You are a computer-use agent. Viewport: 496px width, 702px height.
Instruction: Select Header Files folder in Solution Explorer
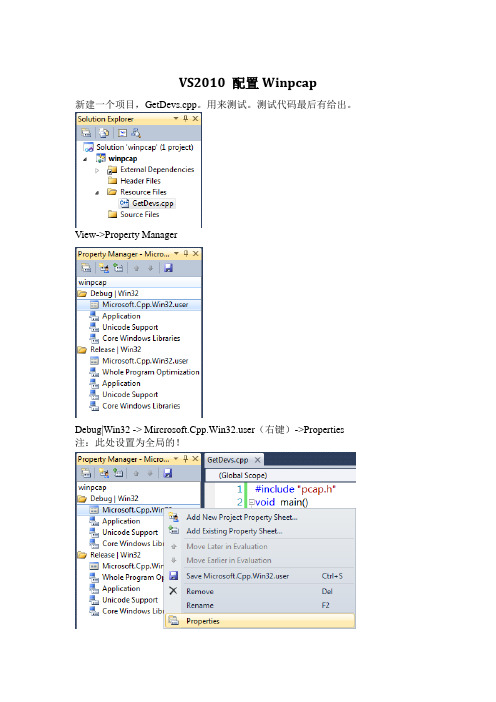point(134,181)
